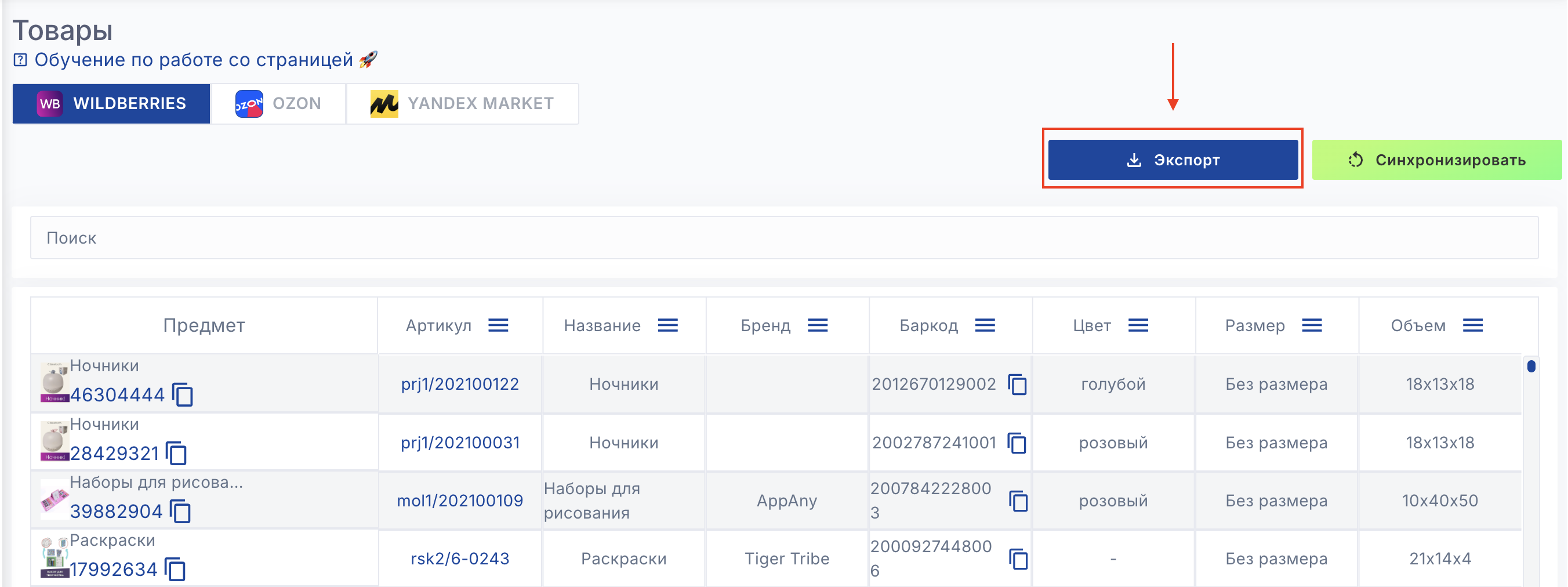Focus the Поиск search field
Screen dimensions: 1568x587
(784, 237)
